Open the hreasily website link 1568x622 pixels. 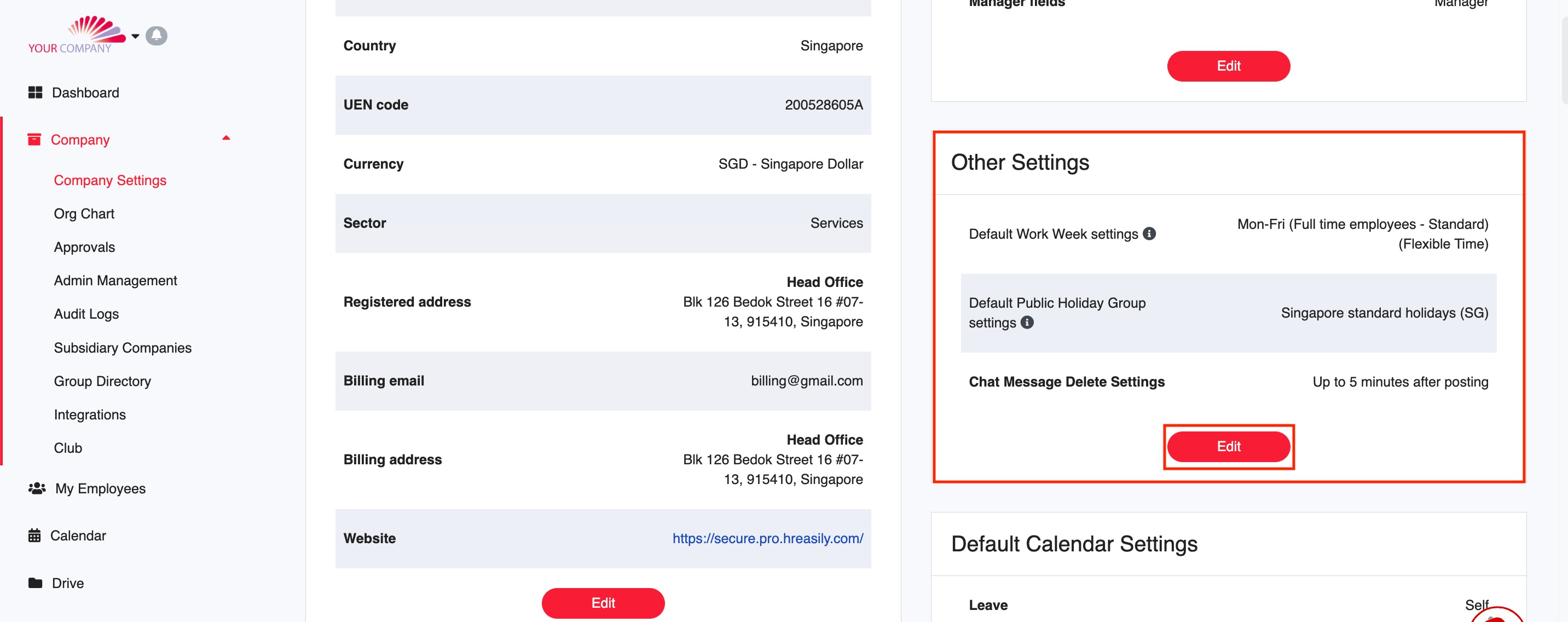(x=767, y=539)
